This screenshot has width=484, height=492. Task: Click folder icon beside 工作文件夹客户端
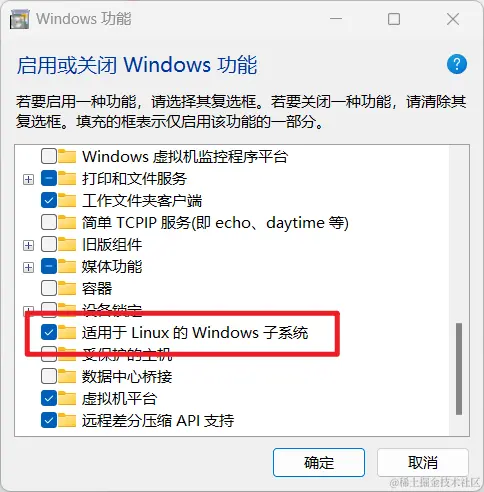(x=67, y=200)
